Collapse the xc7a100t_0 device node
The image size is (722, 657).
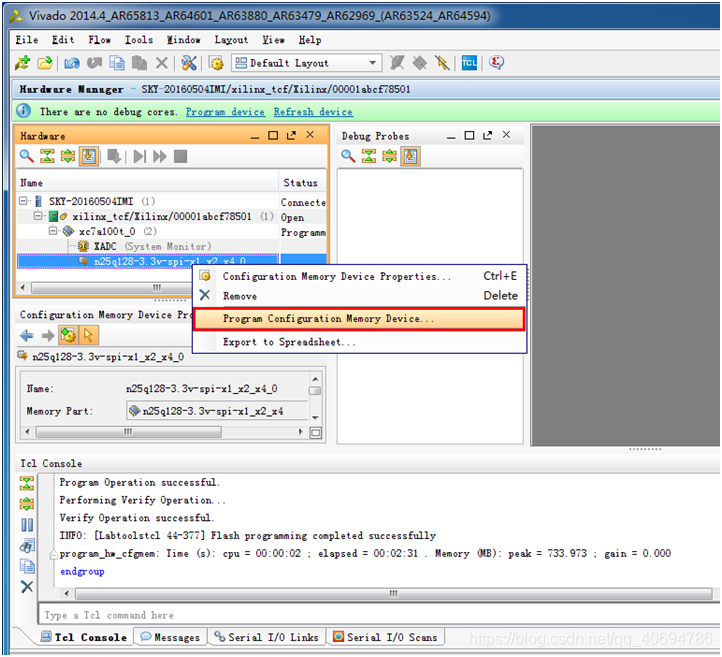click(53, 230)
